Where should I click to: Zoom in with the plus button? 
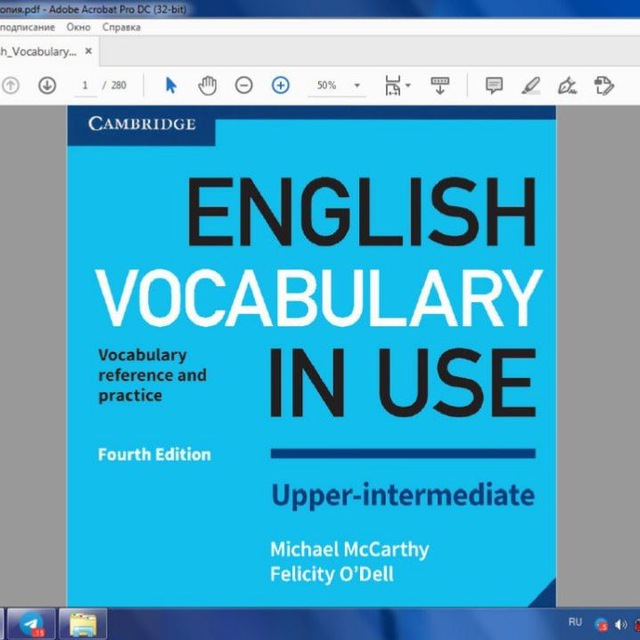point(280,86)
